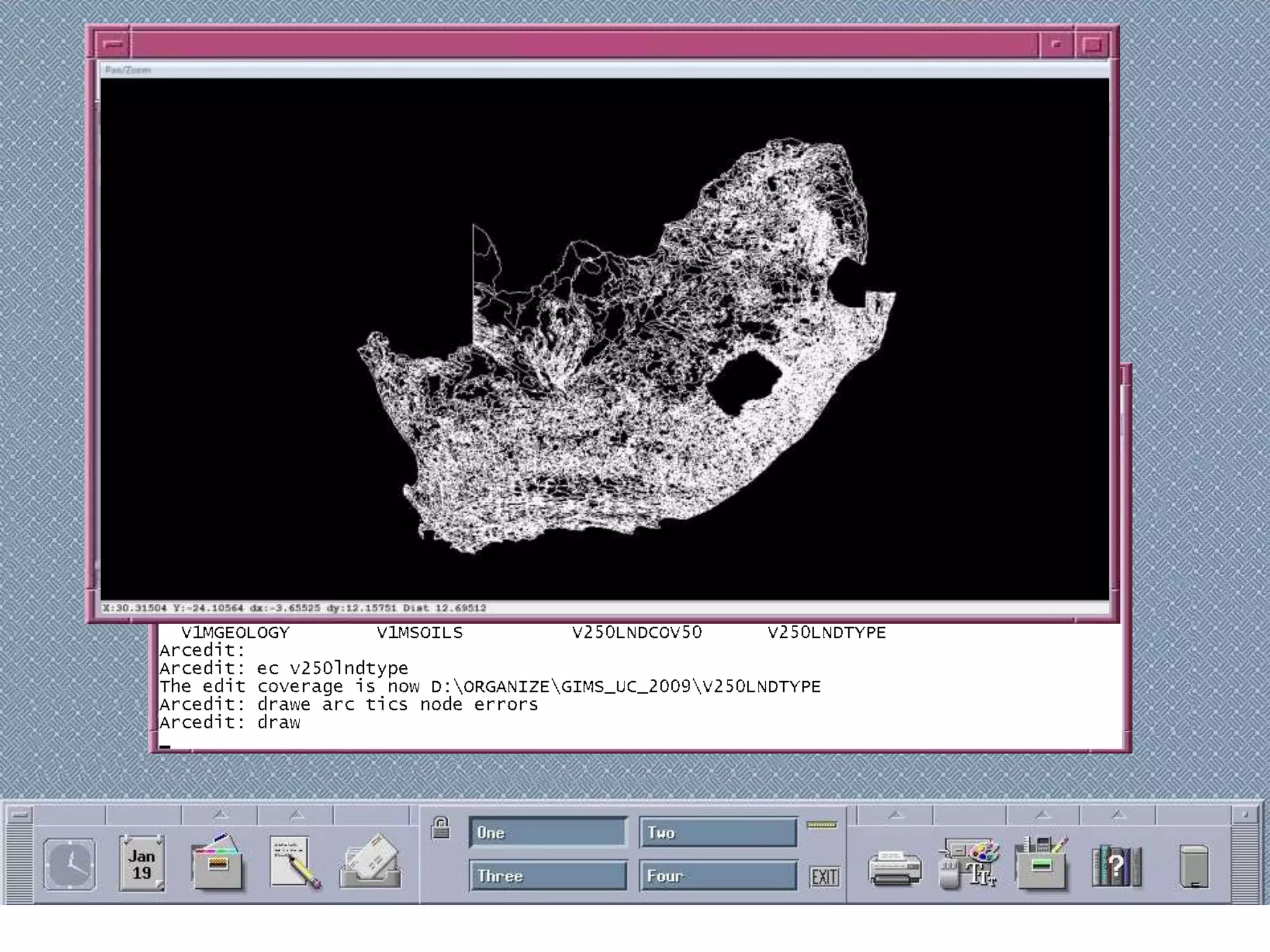The height and width of the screenshot is (952, 1270).
Task: Expand subpanel arrow above File Manager icon
Action: (x=221, y=814)
